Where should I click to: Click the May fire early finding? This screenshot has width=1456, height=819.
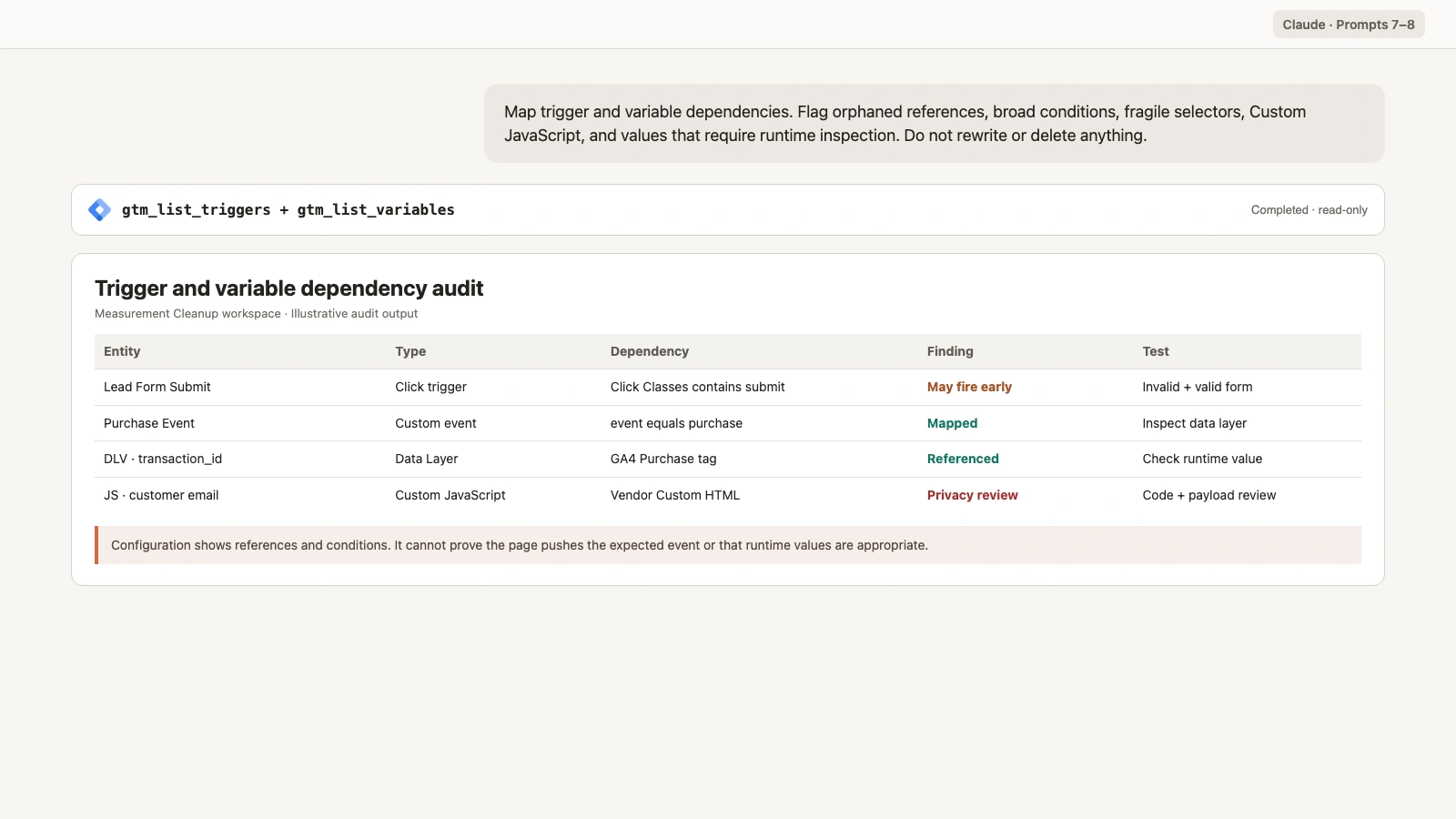coord(969,387)
